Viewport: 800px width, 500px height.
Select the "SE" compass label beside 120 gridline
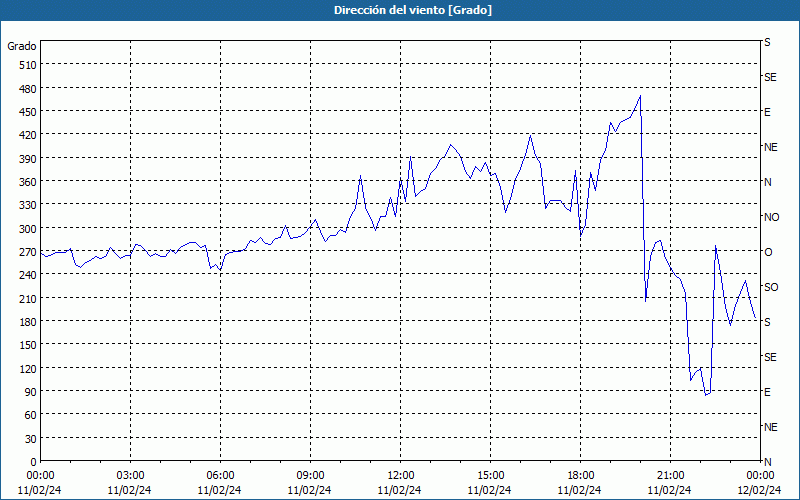pos(770,357)
